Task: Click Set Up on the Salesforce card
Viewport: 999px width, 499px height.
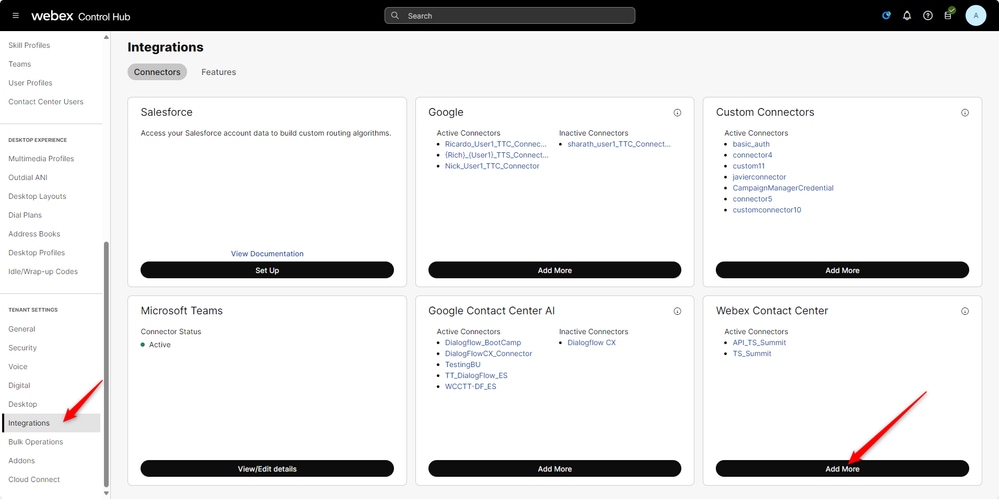Action: click(x=267, y=270)
